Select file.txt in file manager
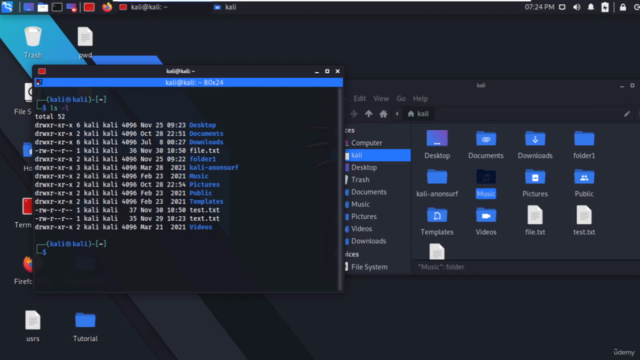 (535, 221)
